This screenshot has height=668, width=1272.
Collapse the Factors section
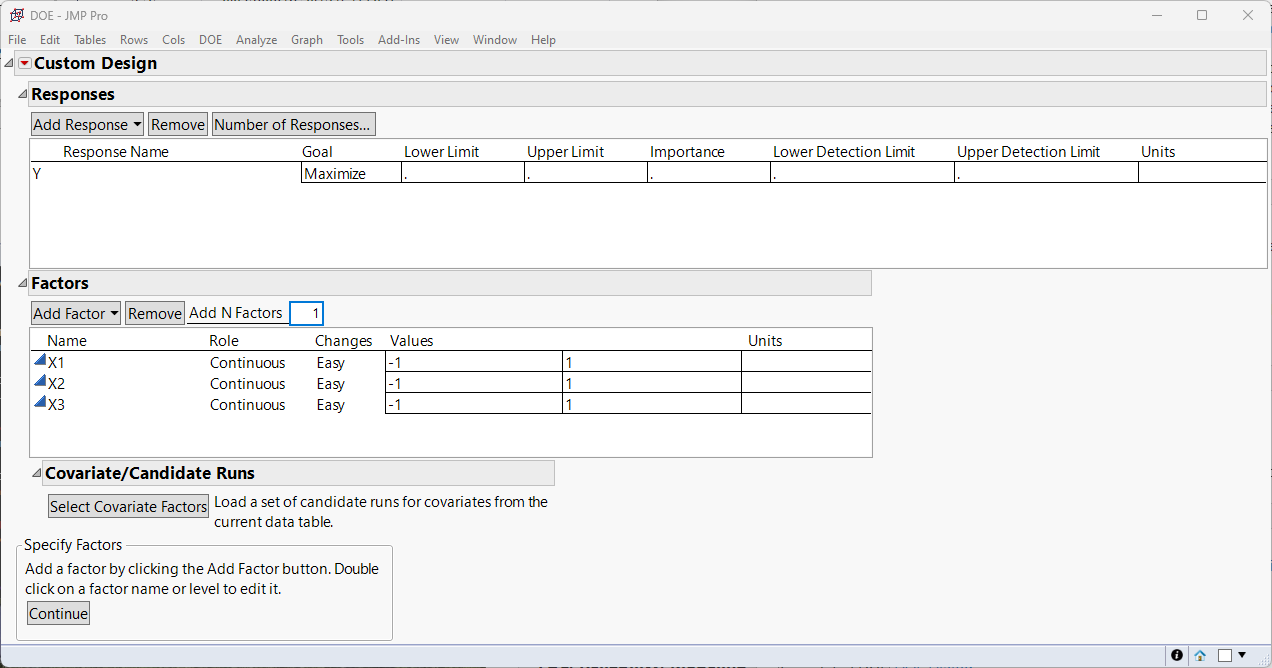22,283
